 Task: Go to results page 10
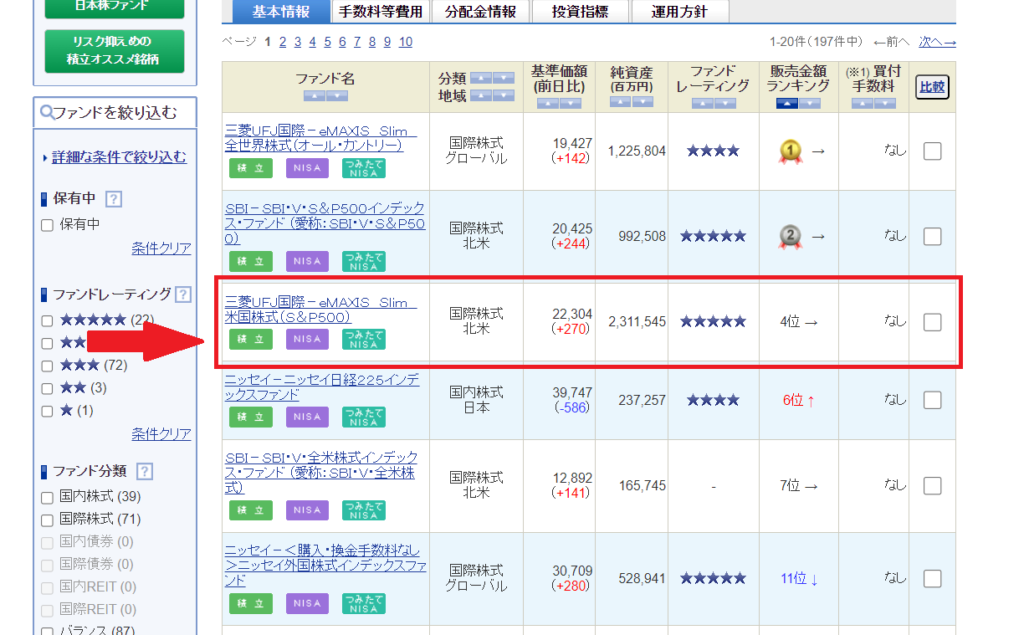[x=406, y=42]
